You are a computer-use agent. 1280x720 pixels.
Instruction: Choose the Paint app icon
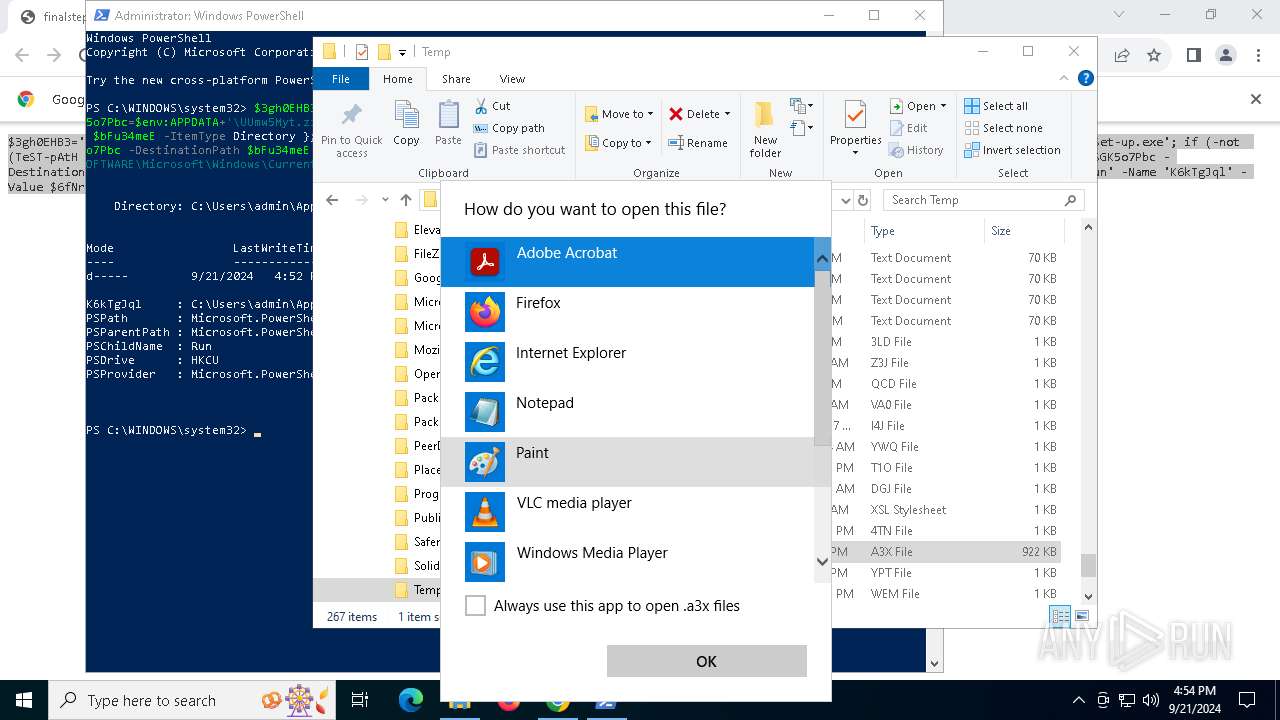coord(485,462)
